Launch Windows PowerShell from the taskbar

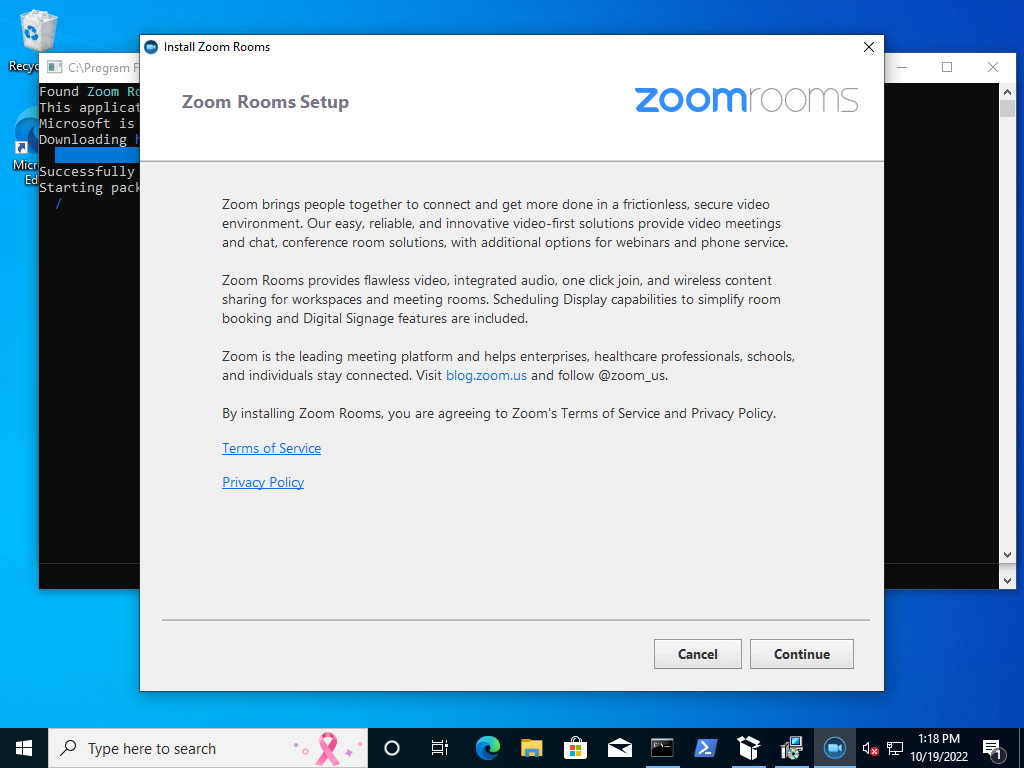coord(706,747)
